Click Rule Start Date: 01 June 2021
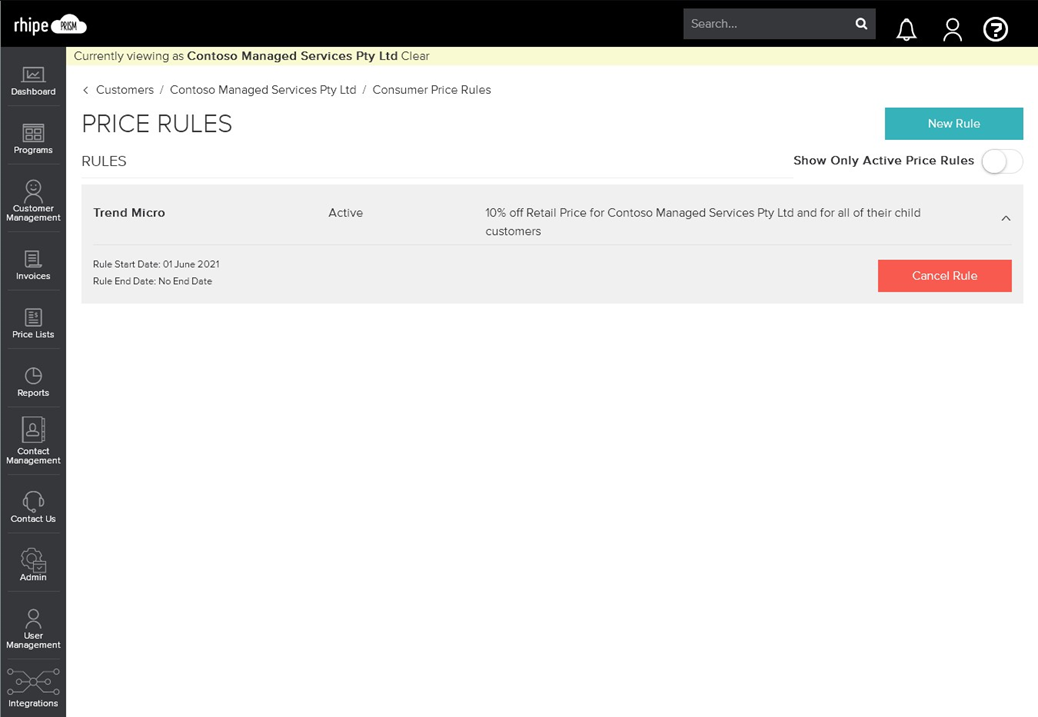Viewport: 1038px width, 717px height. pos(156,264)
